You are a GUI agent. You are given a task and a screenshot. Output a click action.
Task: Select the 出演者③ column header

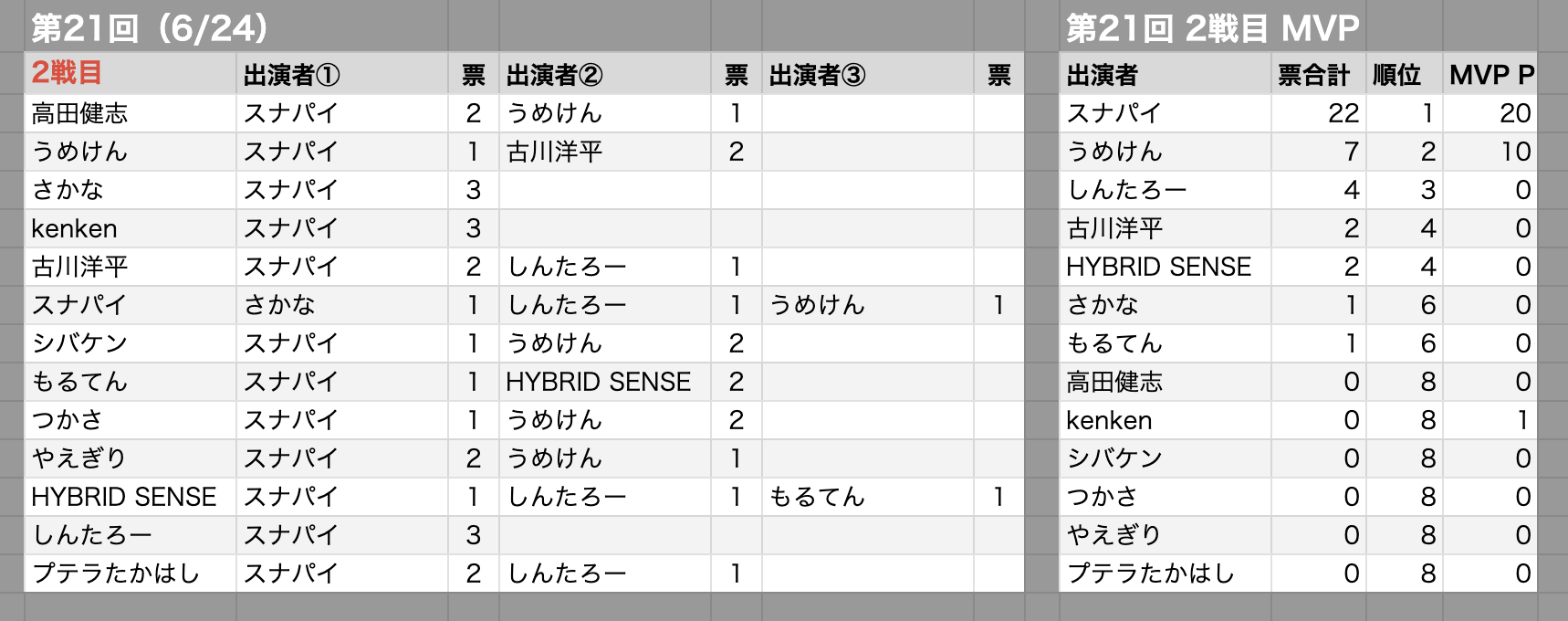(x=868, y=73)
